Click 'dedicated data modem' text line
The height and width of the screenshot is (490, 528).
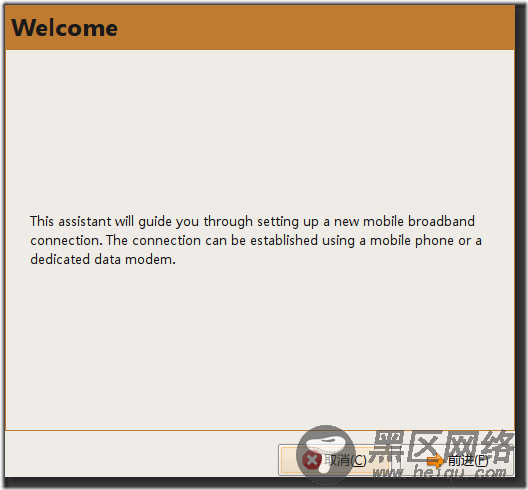click(103, 259)
